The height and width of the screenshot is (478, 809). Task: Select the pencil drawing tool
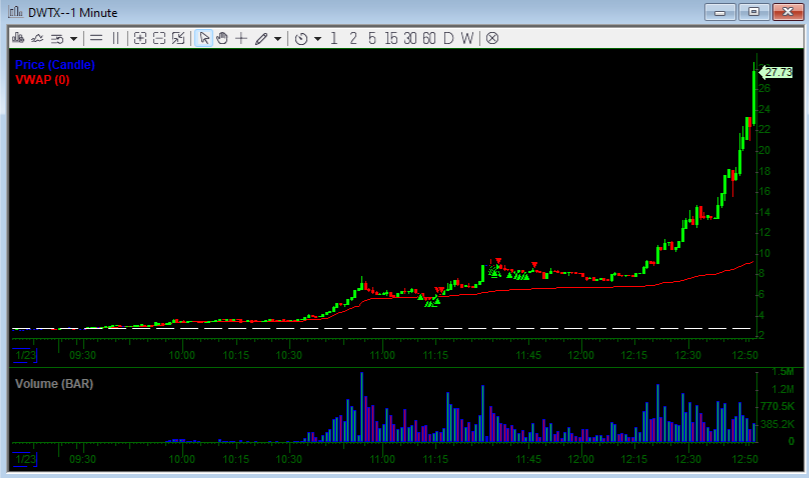point(262,38)
